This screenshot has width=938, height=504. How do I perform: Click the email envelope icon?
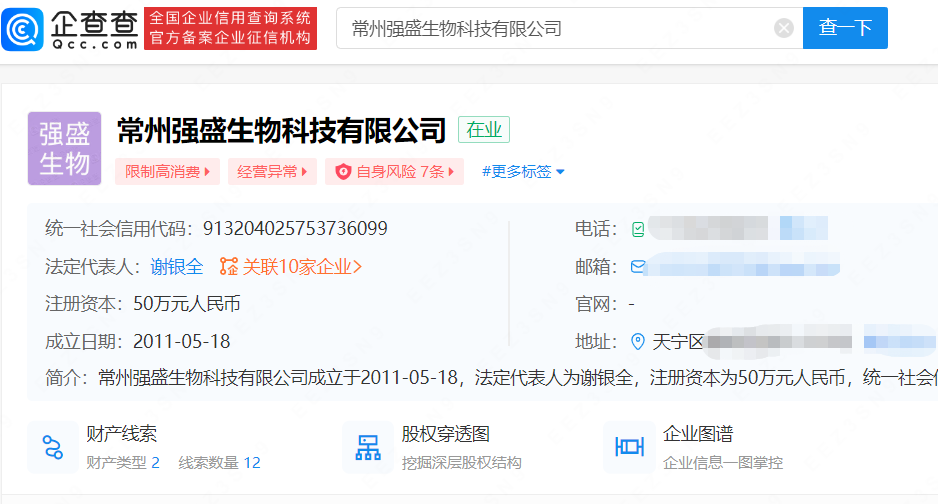tap(638, 266)
